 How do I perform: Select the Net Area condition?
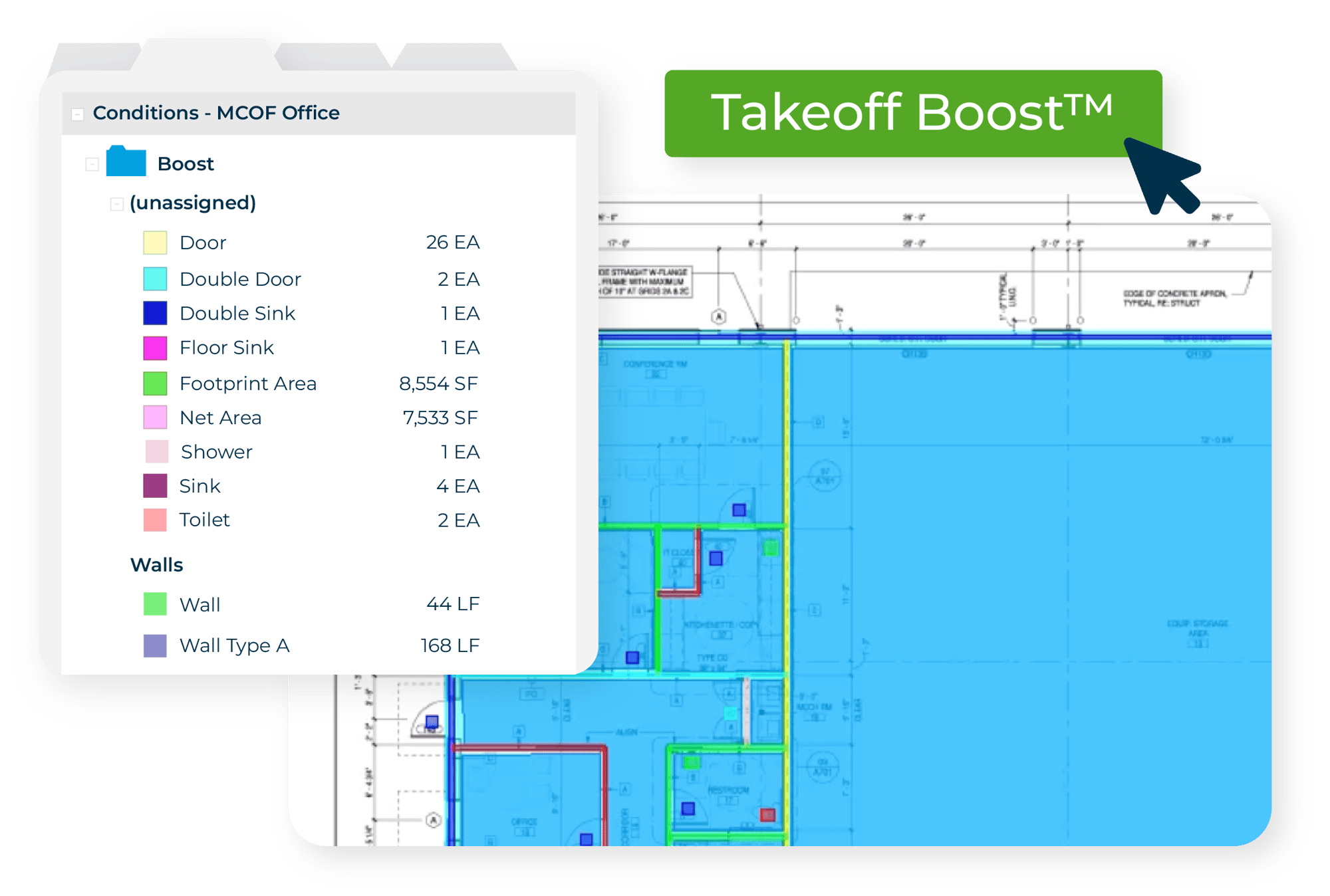(x=311, y=417)
